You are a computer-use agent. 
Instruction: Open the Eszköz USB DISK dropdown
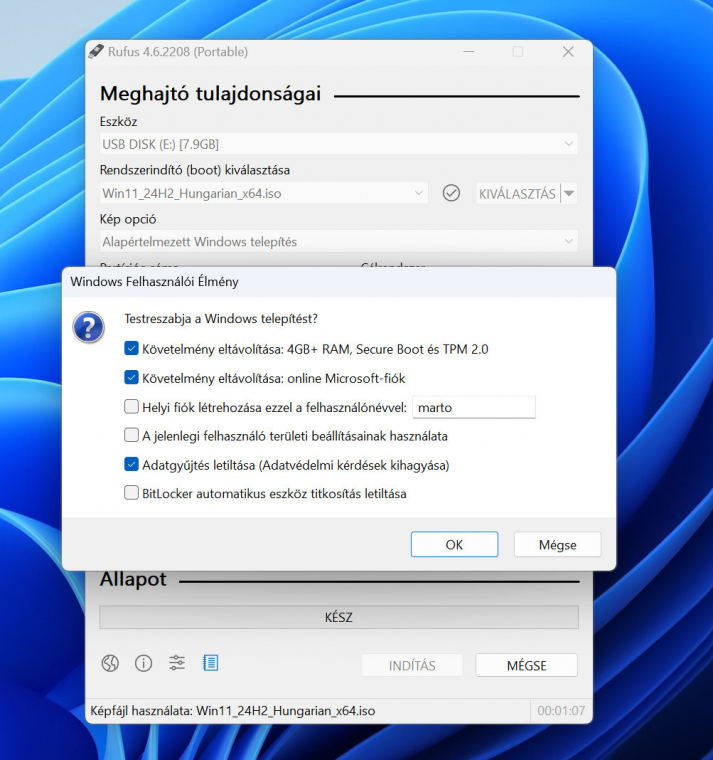[x=338, y=144]
